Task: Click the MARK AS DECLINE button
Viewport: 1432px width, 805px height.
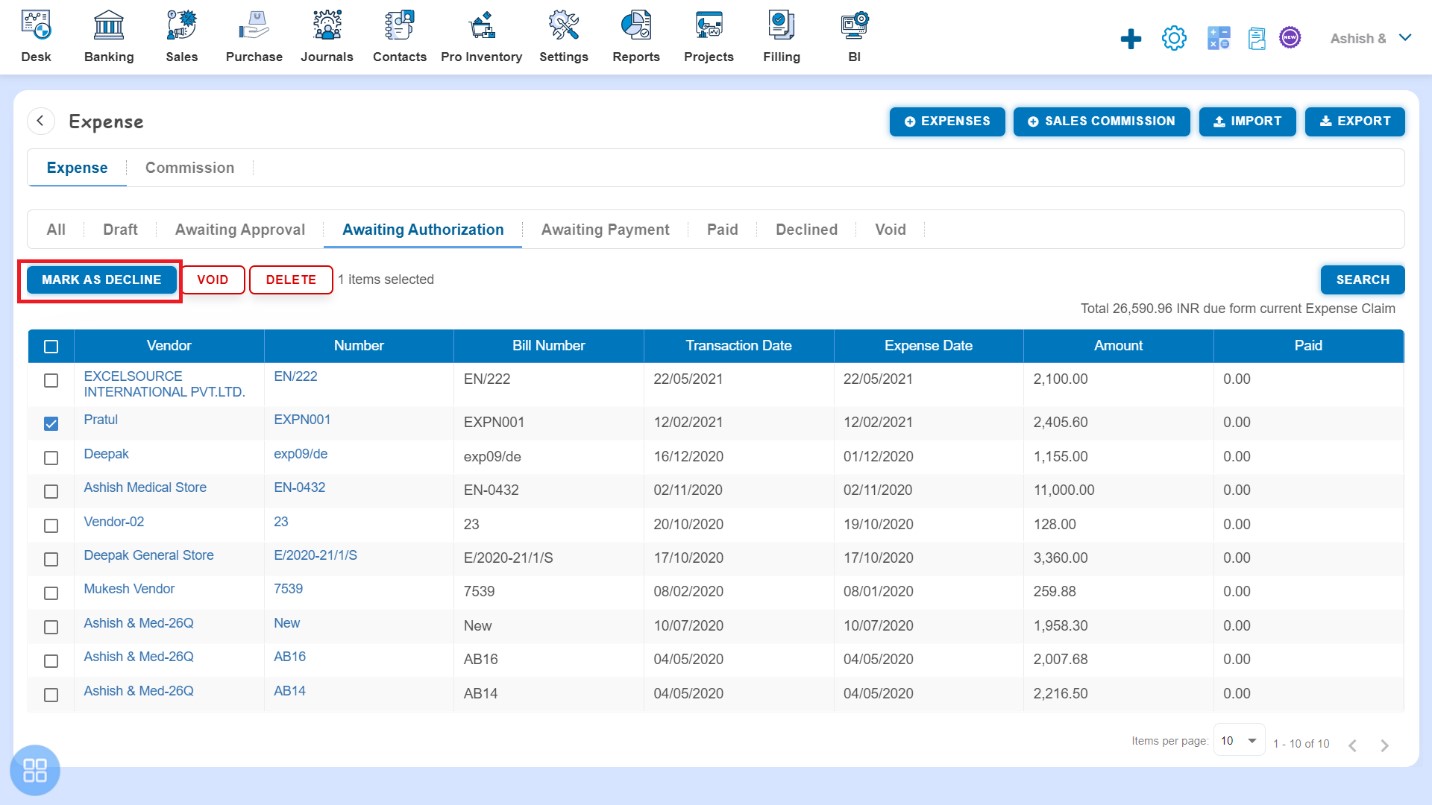Action: (x=101, y=280)
